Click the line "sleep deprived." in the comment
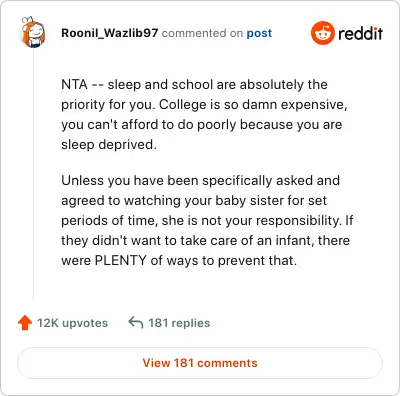The image size is (400, 396). 109,144
